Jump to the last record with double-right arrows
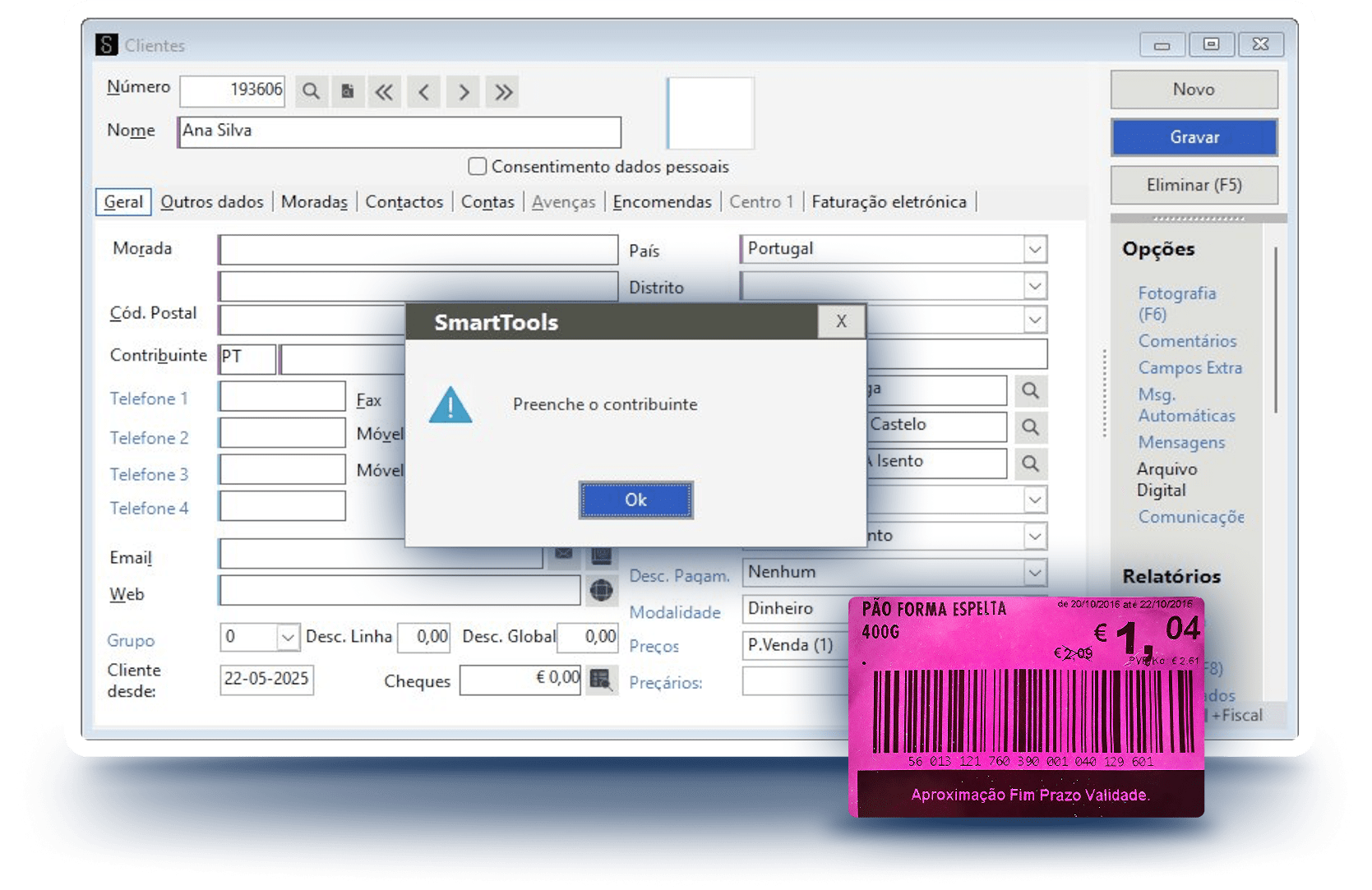1372x890 pixels. click(502, 91)
